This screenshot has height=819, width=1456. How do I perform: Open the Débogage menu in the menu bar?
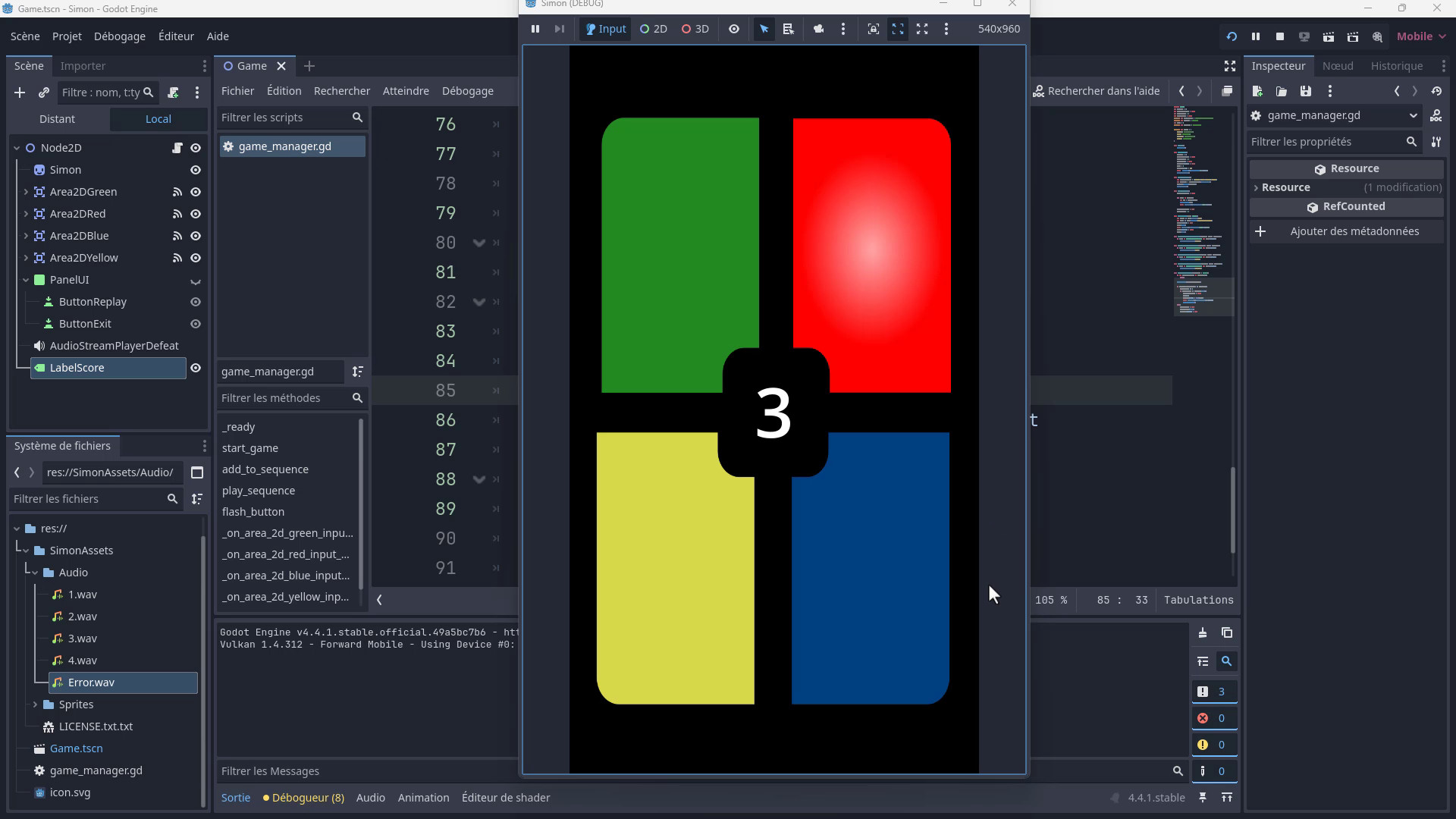[119, 36]
